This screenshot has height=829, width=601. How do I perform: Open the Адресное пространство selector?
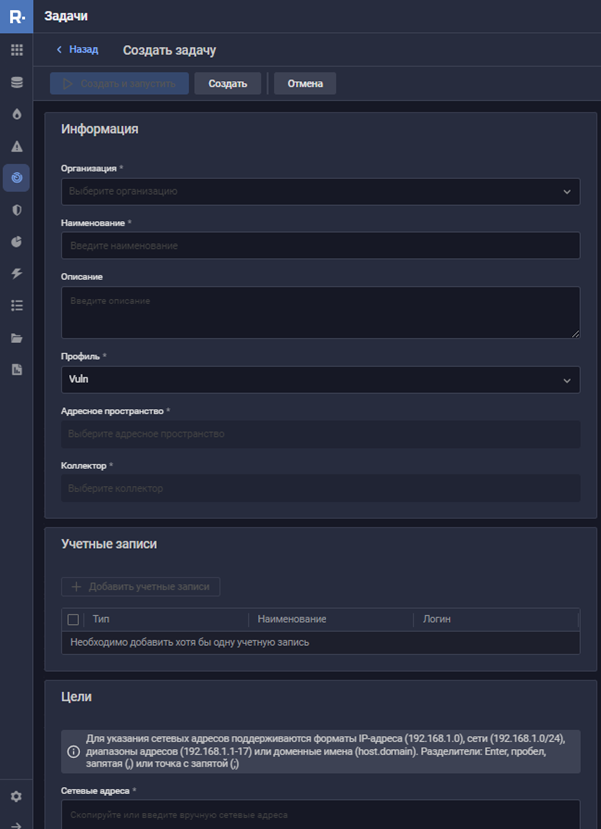coord(320,434)
